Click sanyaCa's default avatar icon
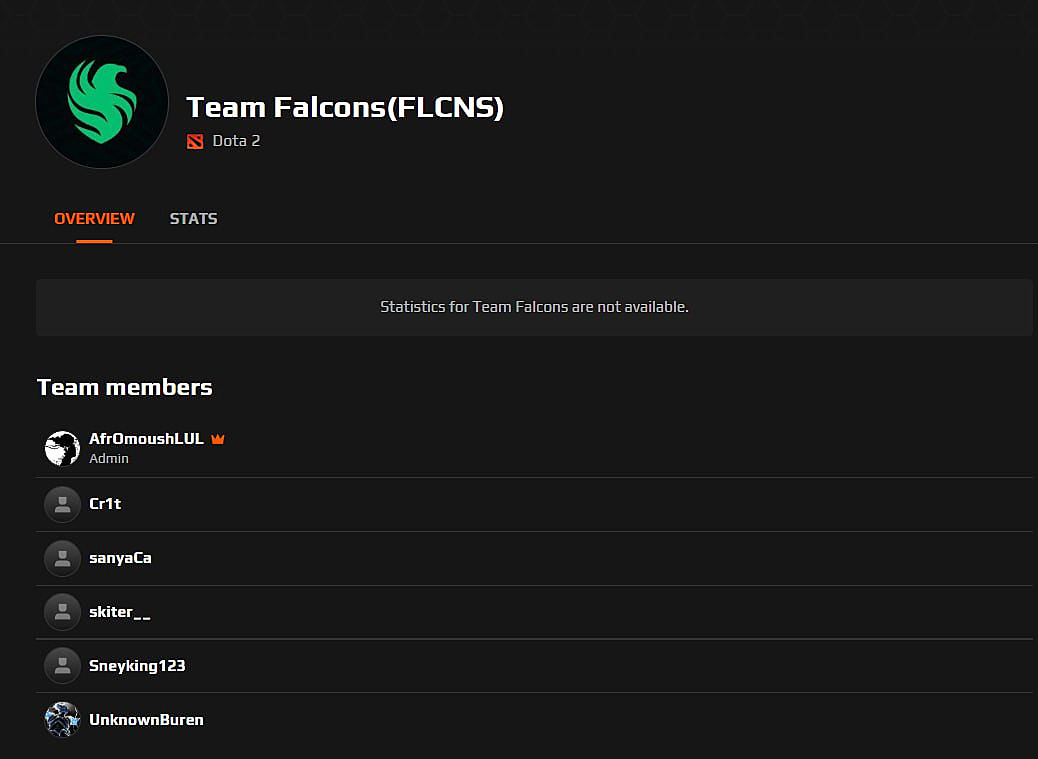Viewport: 1038px width, 759px height. [x=62, y=558]
